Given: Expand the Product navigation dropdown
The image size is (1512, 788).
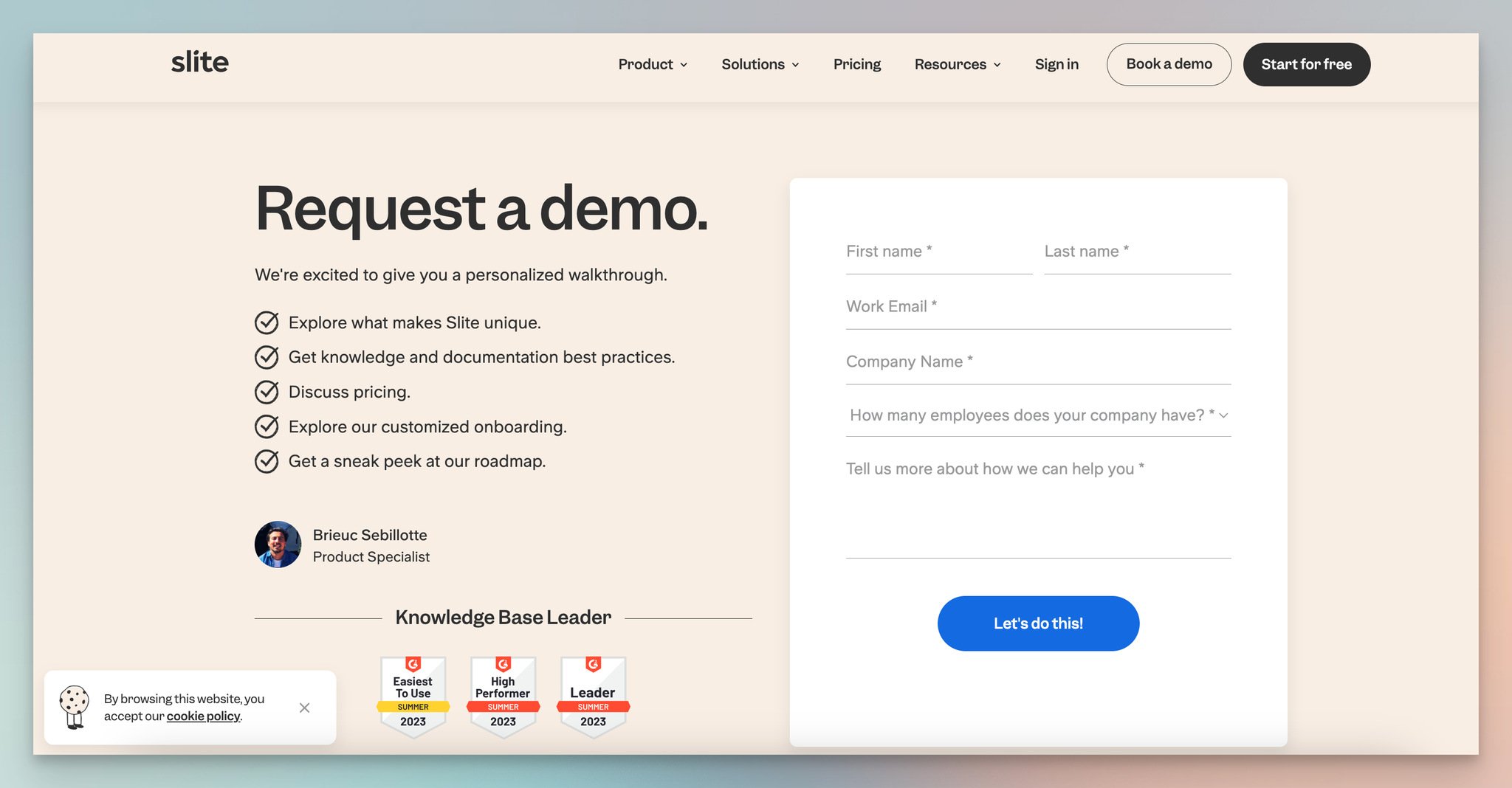Looking at the screenshot, I should 652,64.
